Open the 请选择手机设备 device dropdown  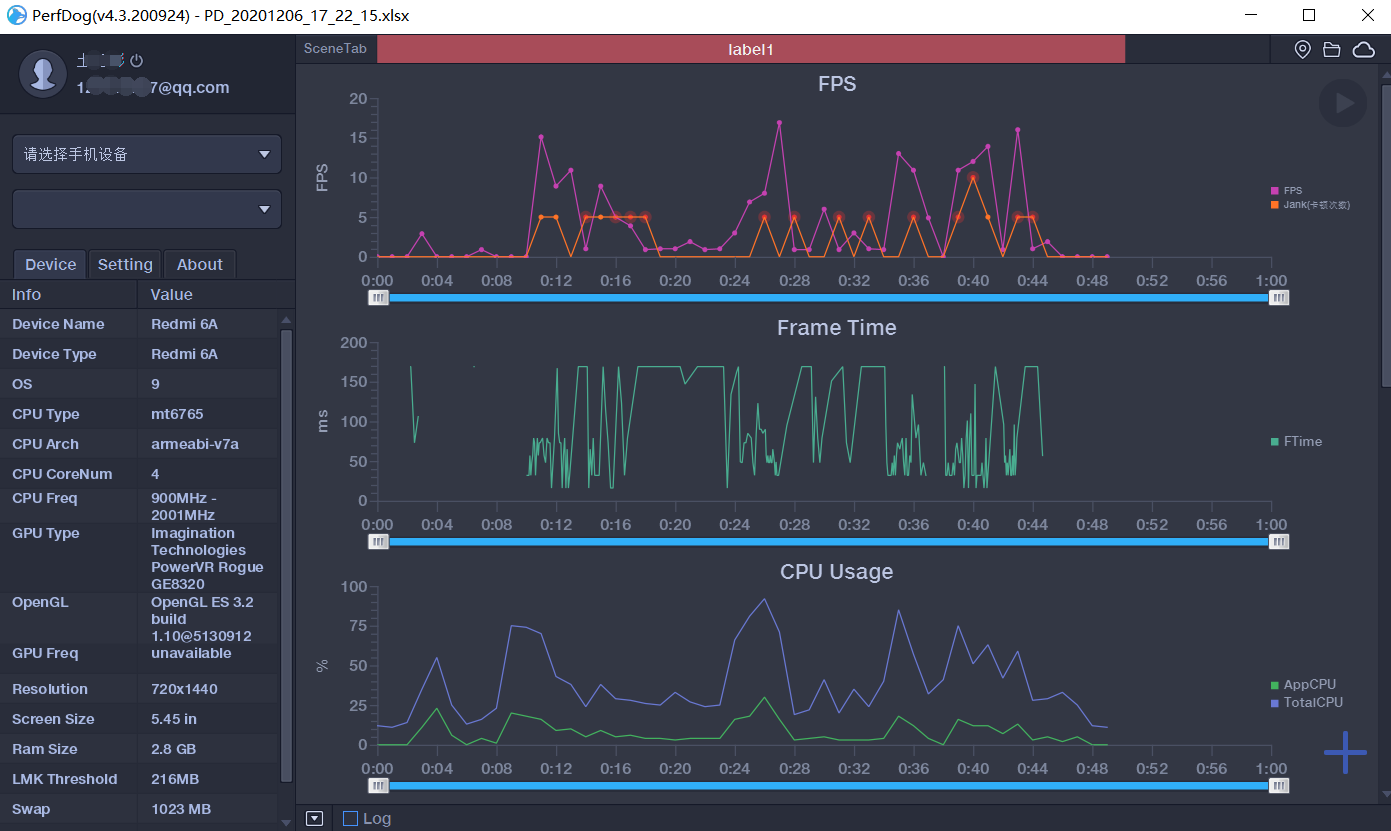[147, 154]
